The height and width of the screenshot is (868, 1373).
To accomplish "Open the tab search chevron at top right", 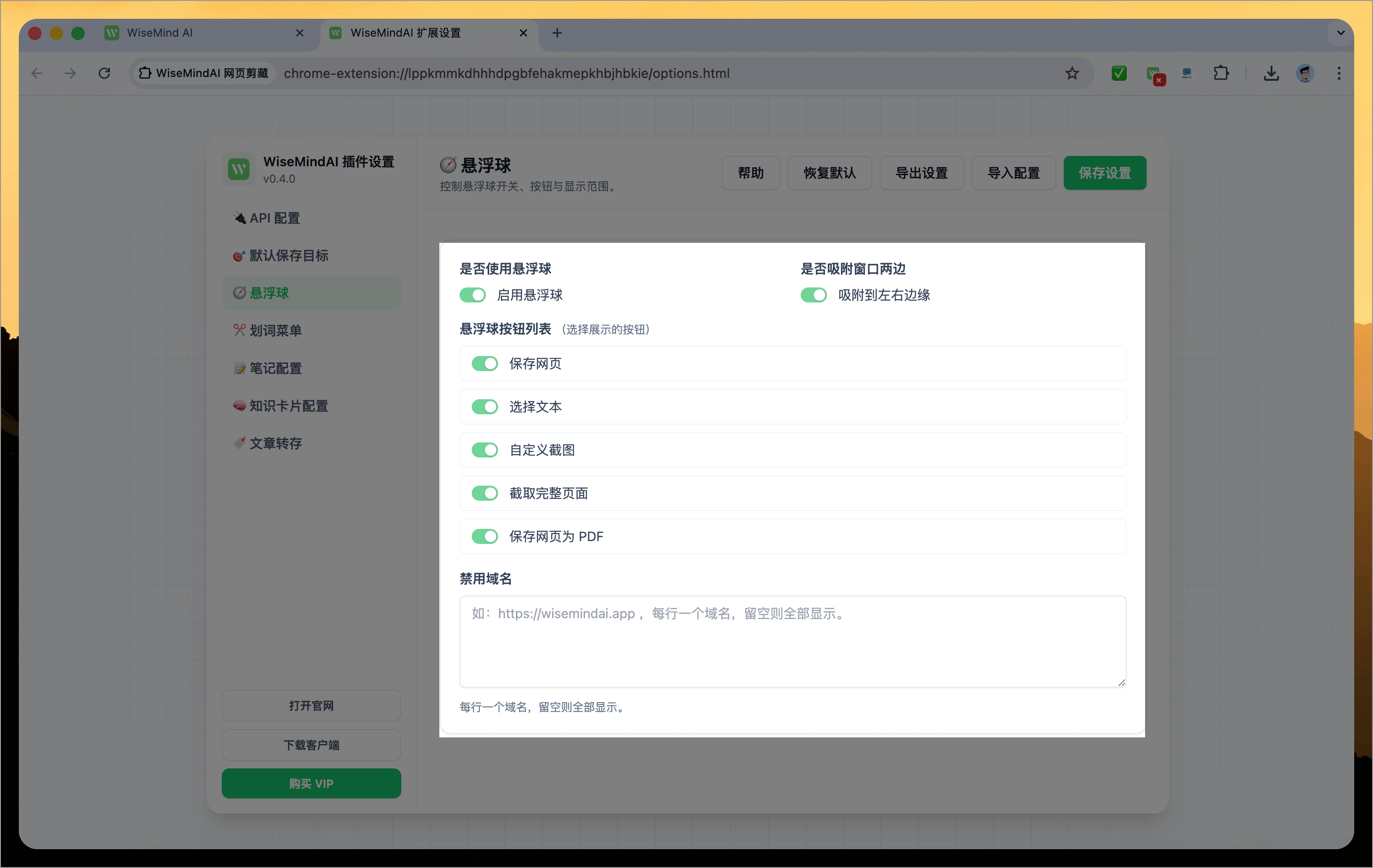I will tap(1341, 32).
